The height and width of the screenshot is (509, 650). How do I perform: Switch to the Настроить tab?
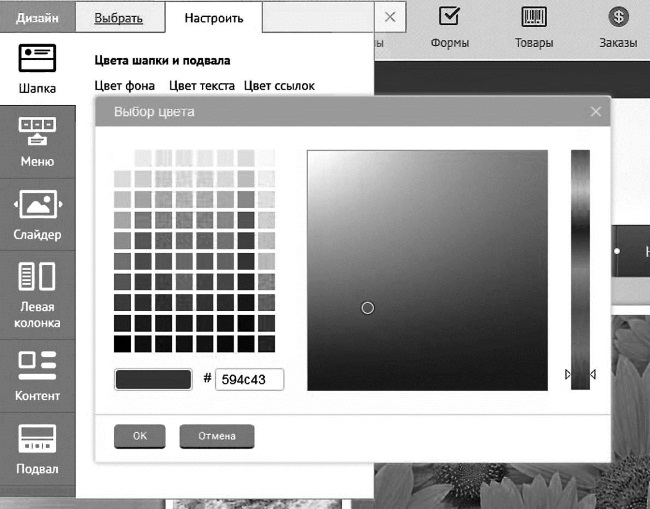coord(214,17)
